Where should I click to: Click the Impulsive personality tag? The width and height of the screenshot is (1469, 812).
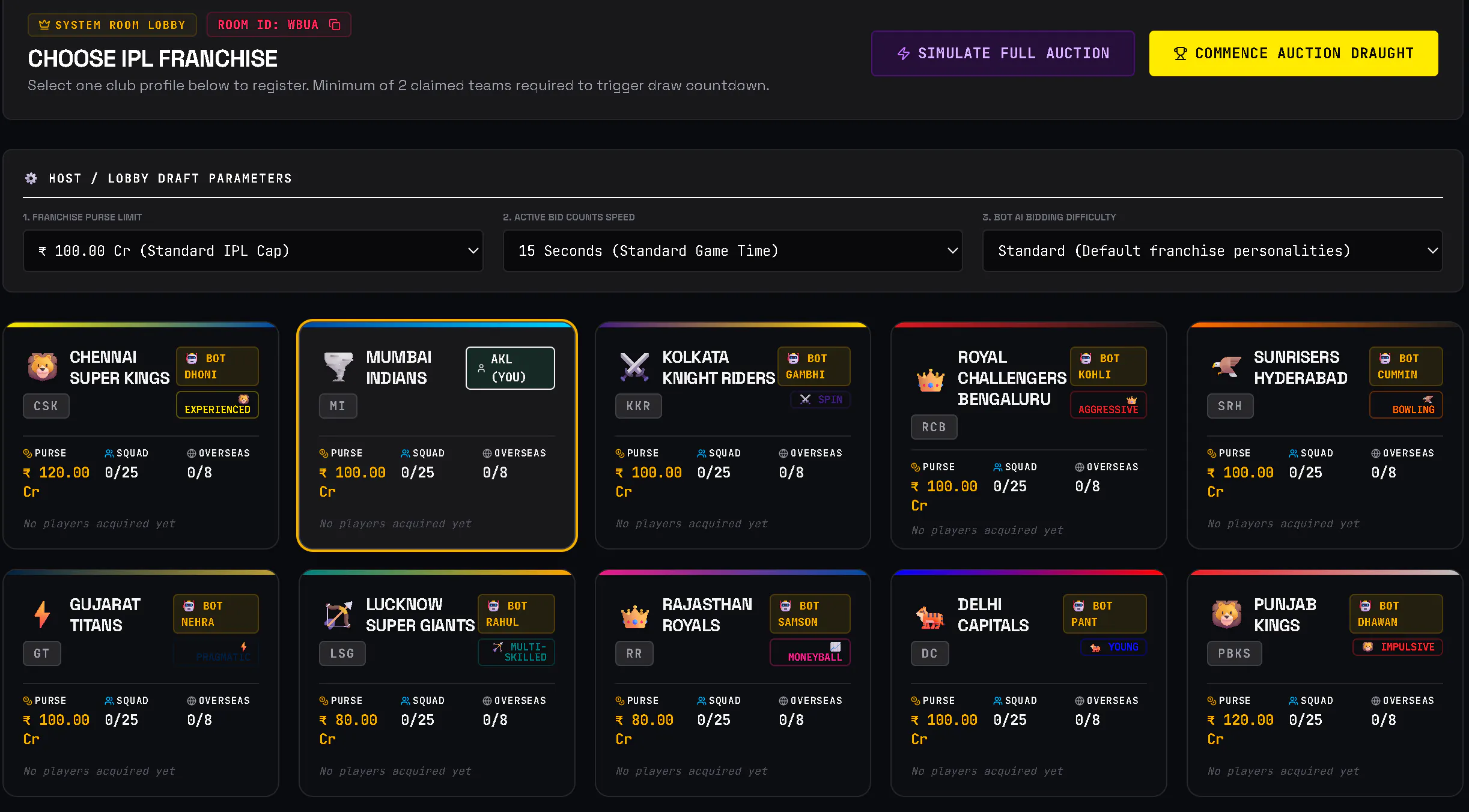pos(1398,647)
